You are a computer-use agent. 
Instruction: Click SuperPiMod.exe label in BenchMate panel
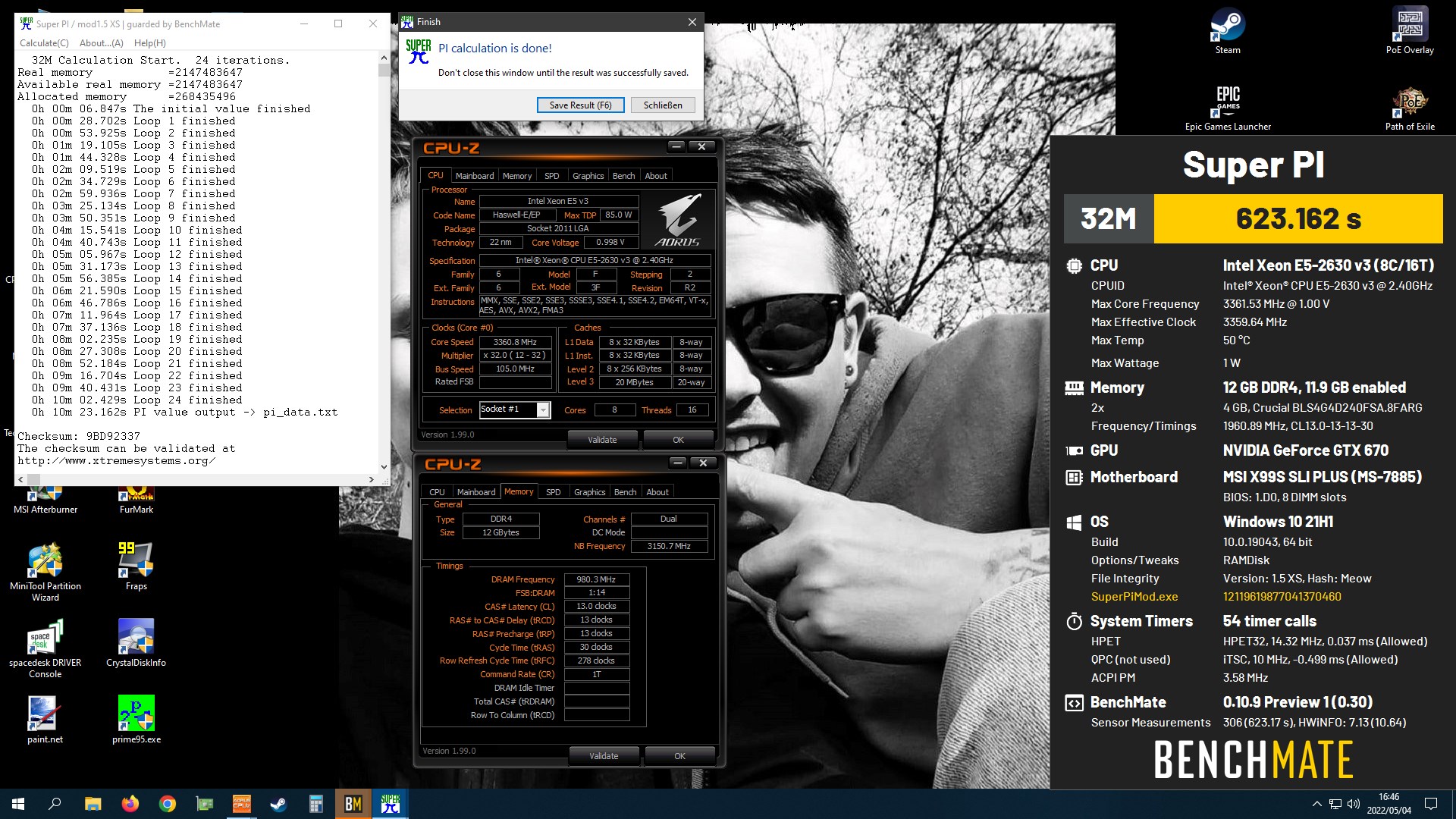coord(1134,597)
